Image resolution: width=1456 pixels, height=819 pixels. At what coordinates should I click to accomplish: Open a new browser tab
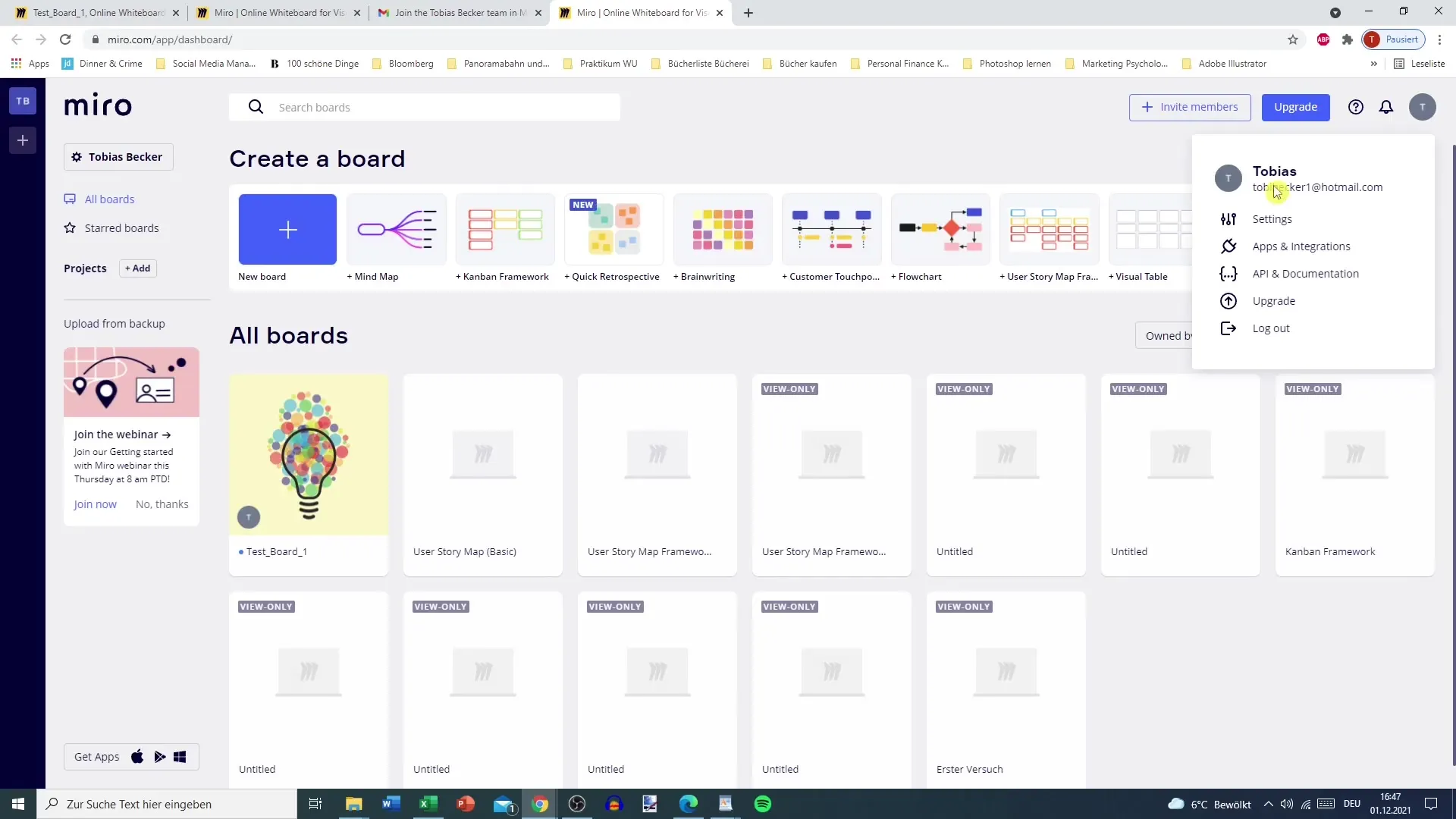click(748, 13)
